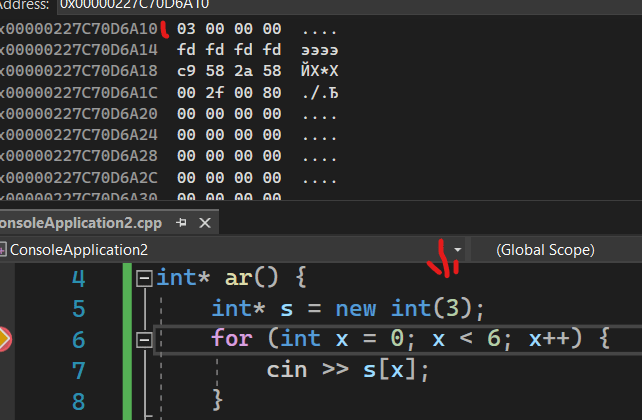Close the ConsoleApplication2.cpp tab

click(205, 223)
